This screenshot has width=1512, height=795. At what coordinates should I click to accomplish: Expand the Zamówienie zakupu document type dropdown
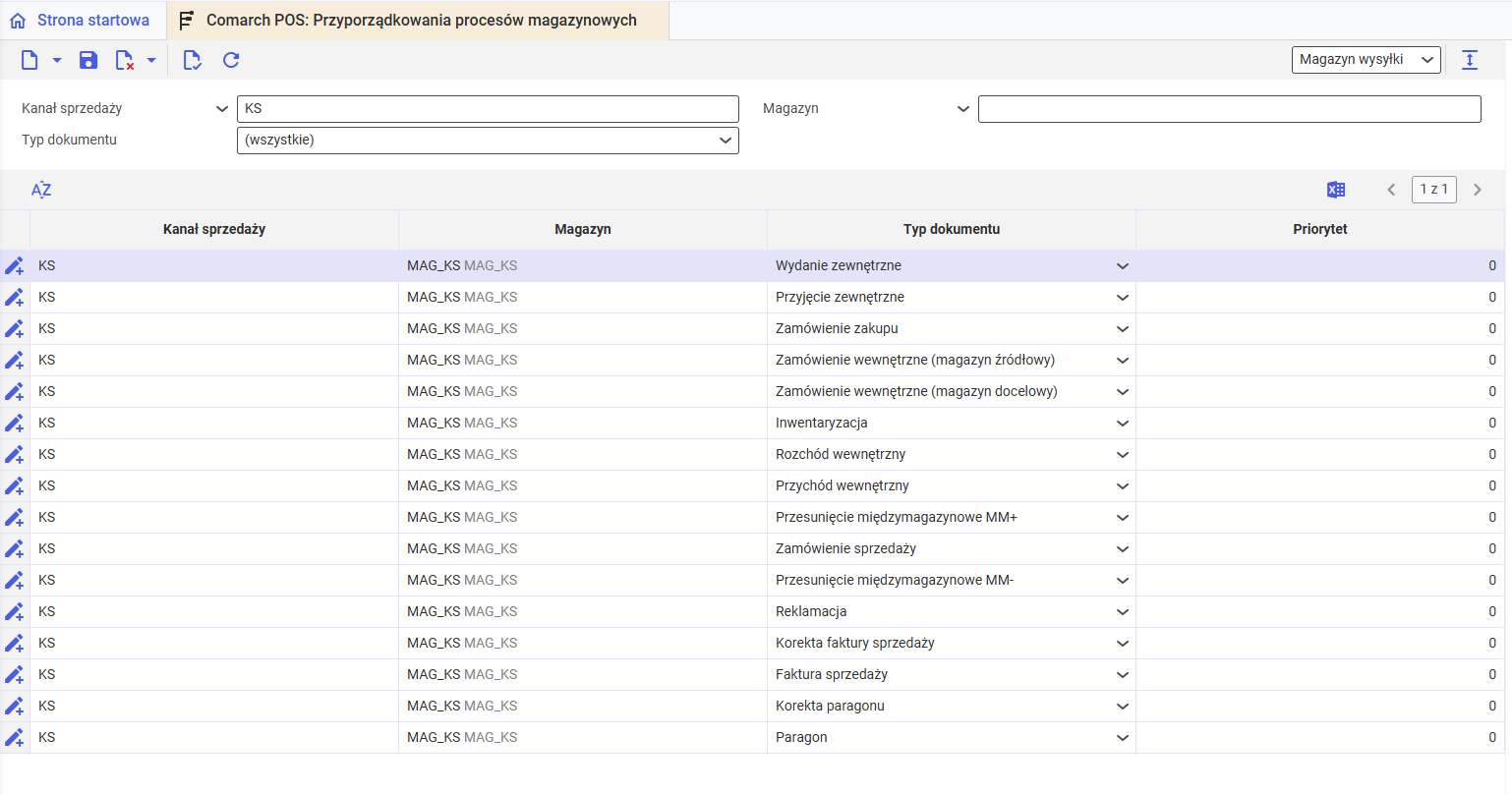[x=1122, y=329]
